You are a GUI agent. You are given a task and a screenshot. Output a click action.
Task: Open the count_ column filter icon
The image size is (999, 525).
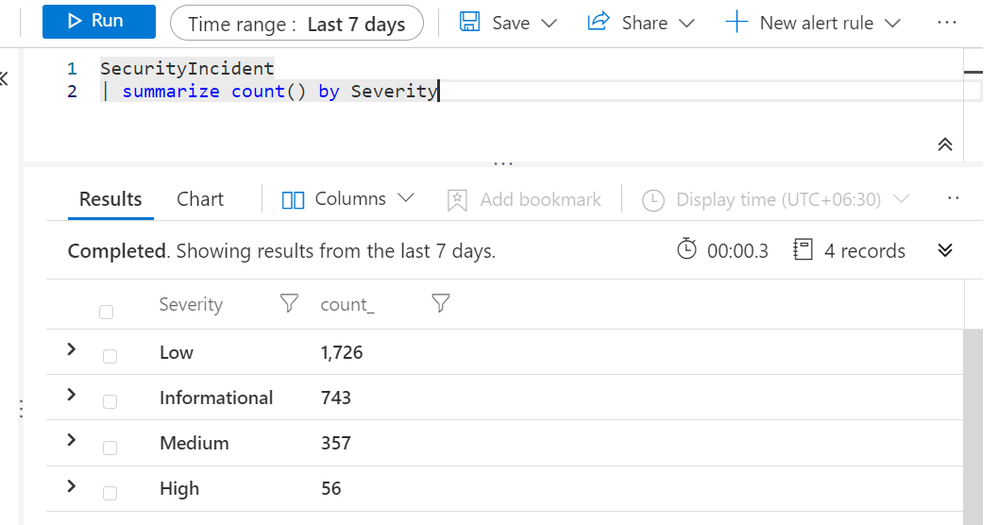point(440,303)
